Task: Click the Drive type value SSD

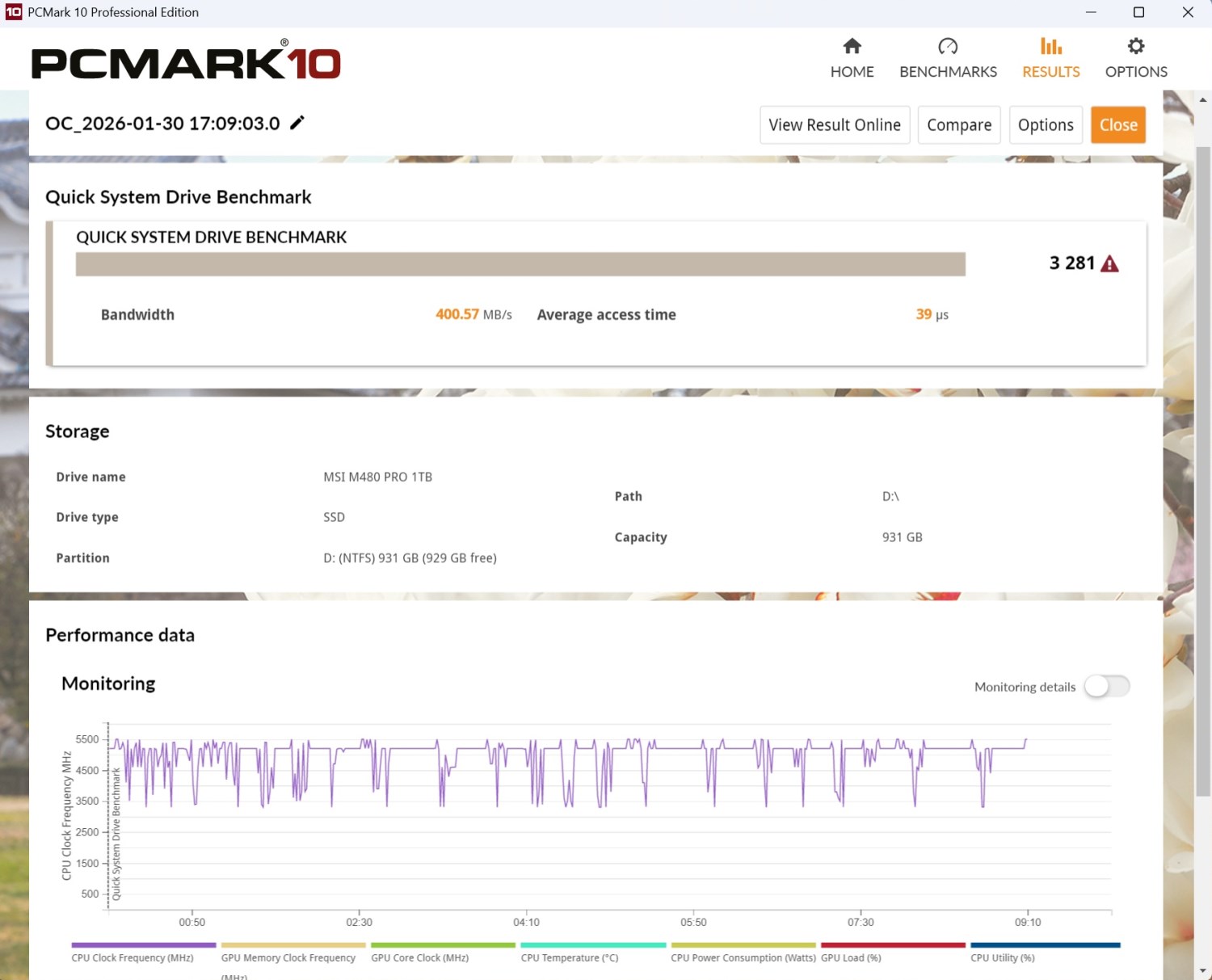Action: coord(334,517)
